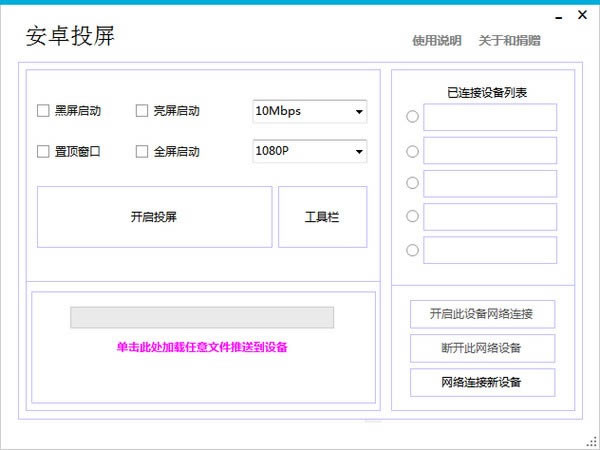Click the file transfer progress bar
The width and height of the screenshot is (600, 450).
(202, 317)
